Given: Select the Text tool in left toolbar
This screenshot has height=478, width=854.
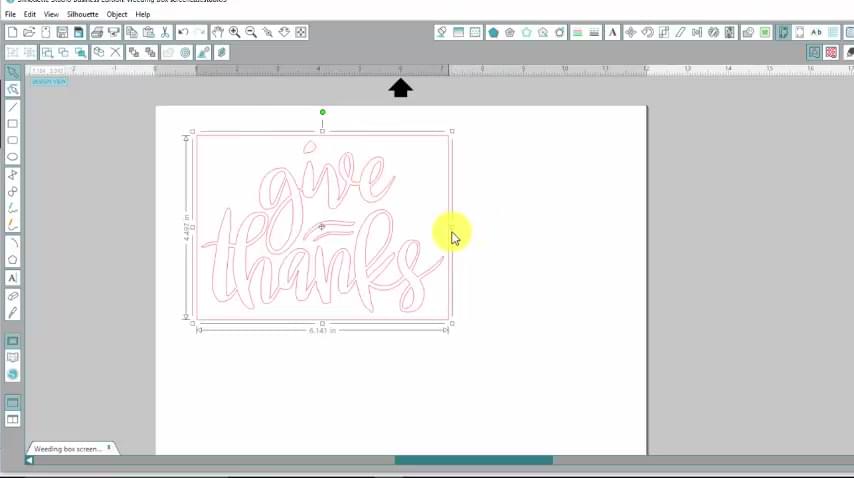Looking at the screenshot, I should pyautogui.click(x=13, y=278).
